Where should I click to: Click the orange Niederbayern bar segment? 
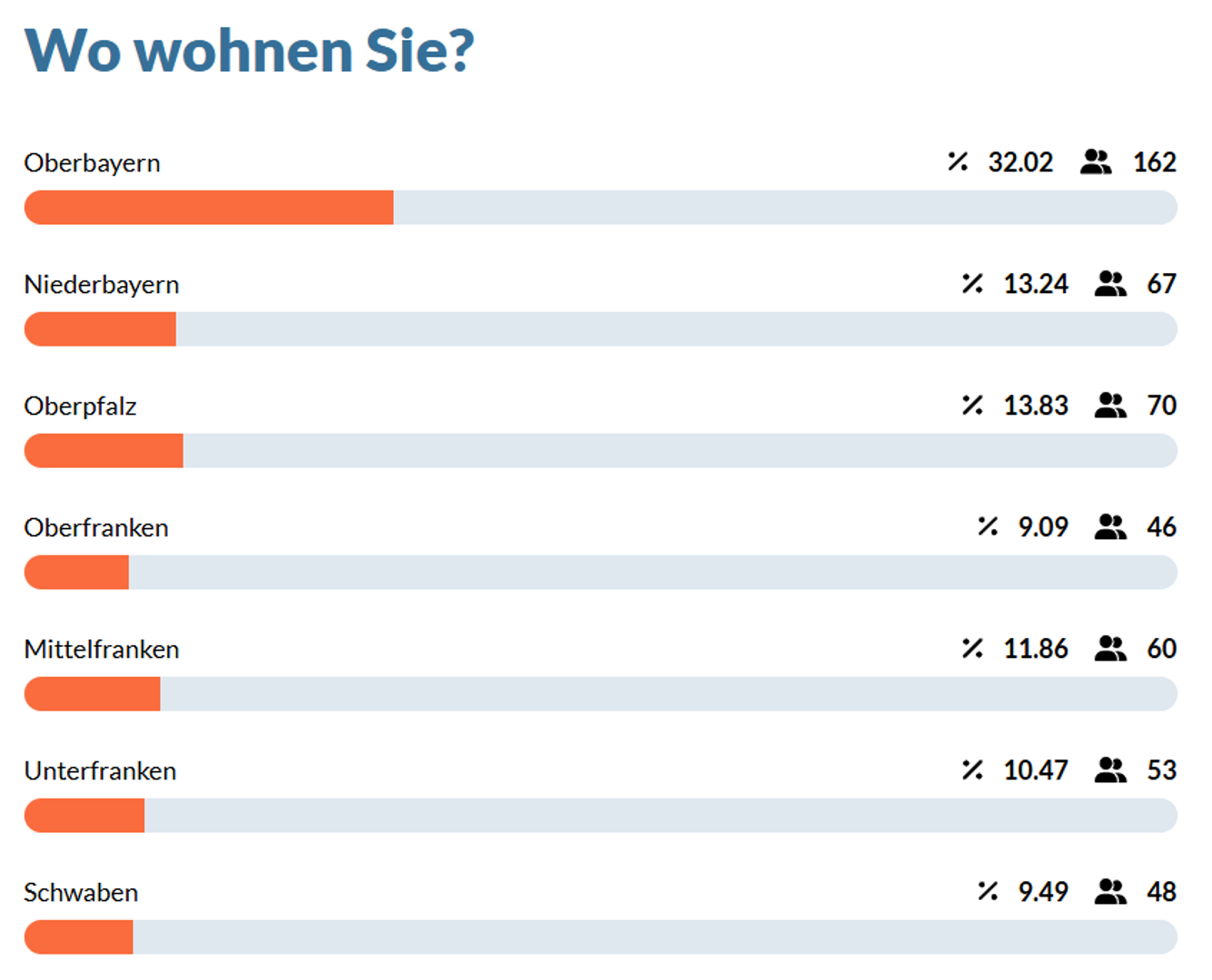(x=100, y=329)
